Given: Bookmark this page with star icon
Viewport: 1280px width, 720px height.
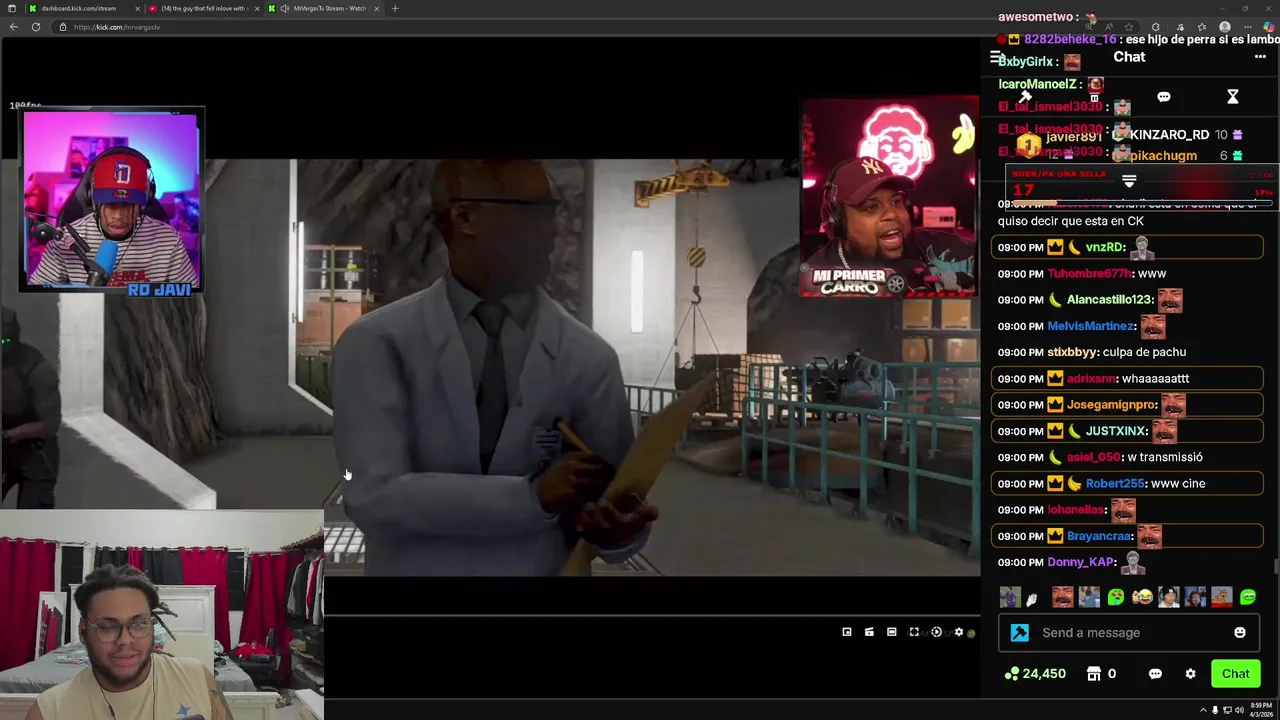Looking at the screenshot, I should click(x=1129, y=27).
